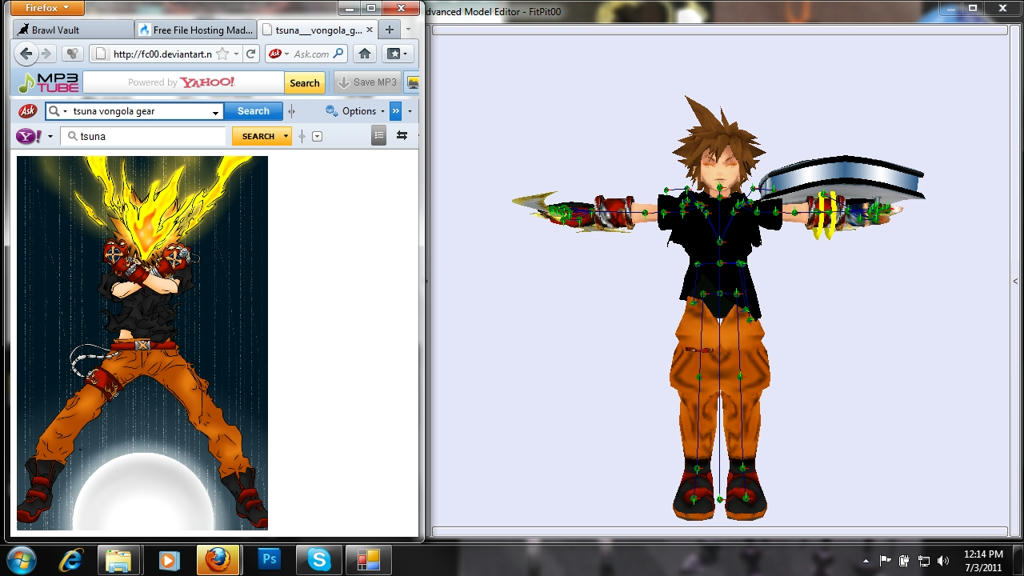Open Internet Explorer from the taskbar
Viewport: 1024px width, 576px height.
pyautogui.click(x=70, y=559)
